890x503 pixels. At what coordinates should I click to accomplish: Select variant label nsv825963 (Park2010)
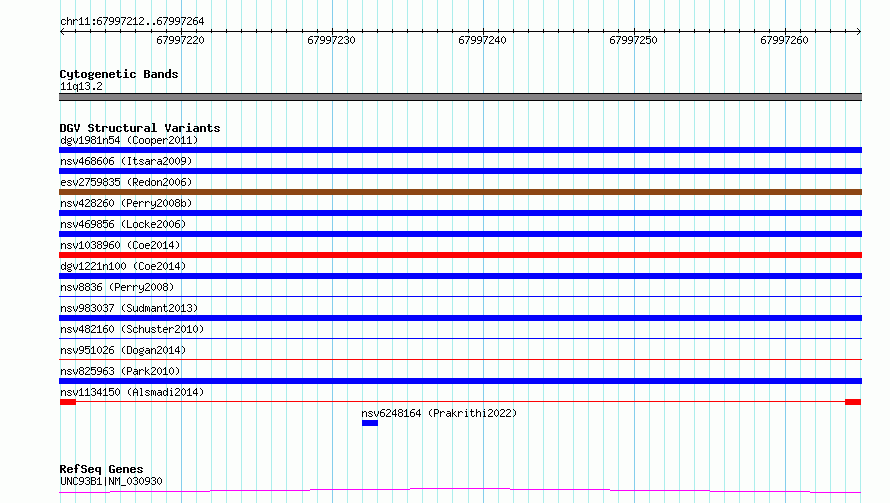(x=120, y=371)
